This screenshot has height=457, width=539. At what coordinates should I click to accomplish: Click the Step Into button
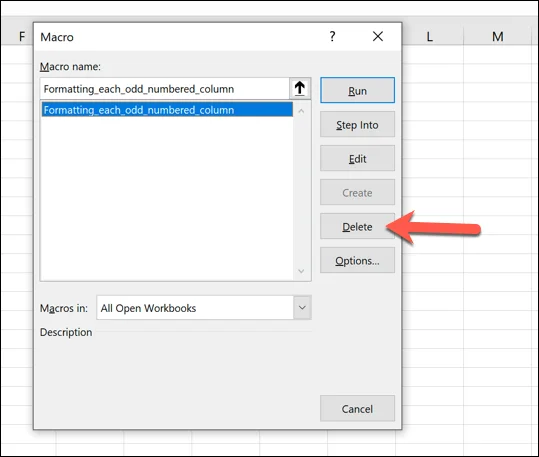point(357,124)
